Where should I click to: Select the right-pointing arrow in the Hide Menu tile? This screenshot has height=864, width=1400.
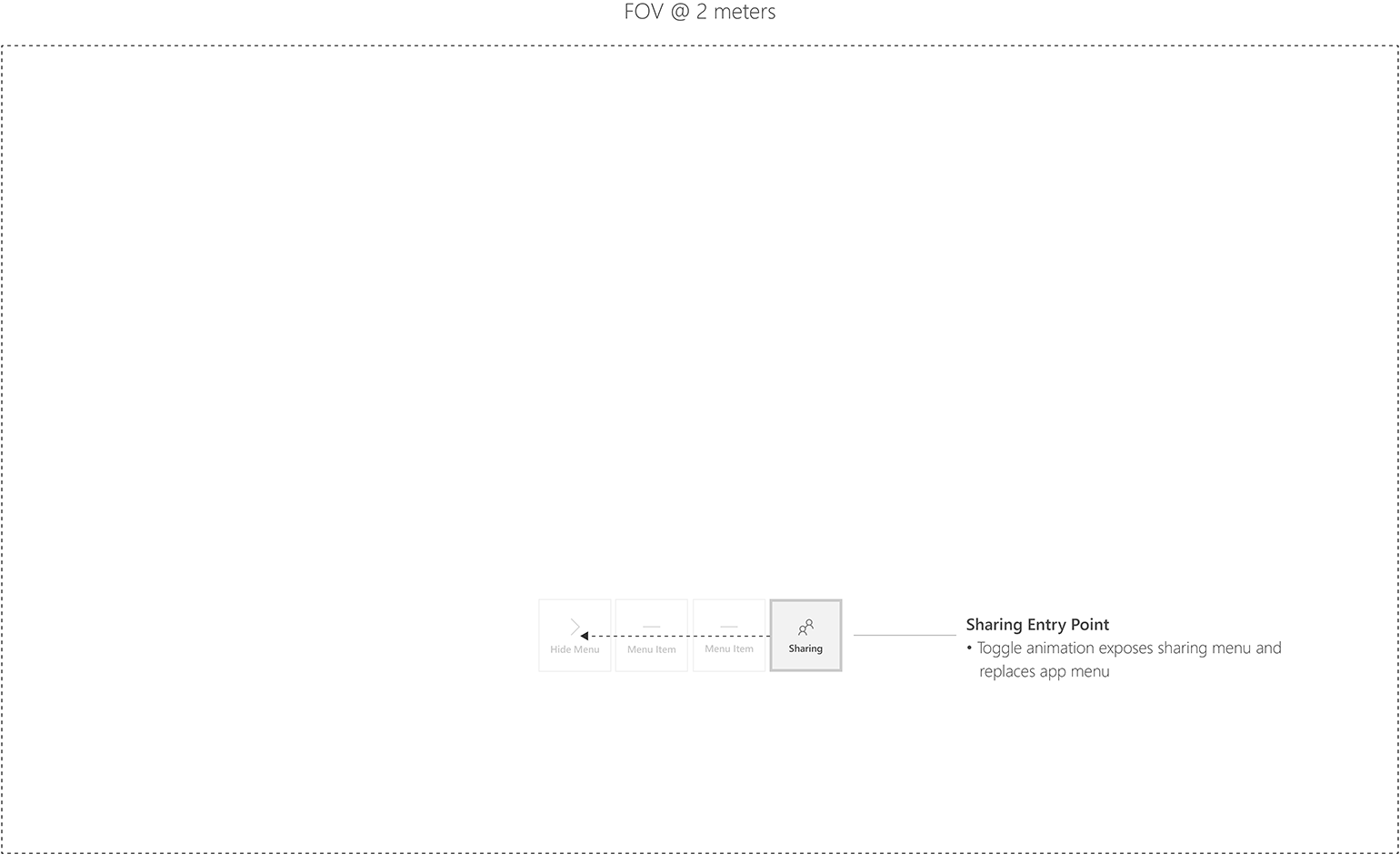pyautogui.click(x=575, y=624)
